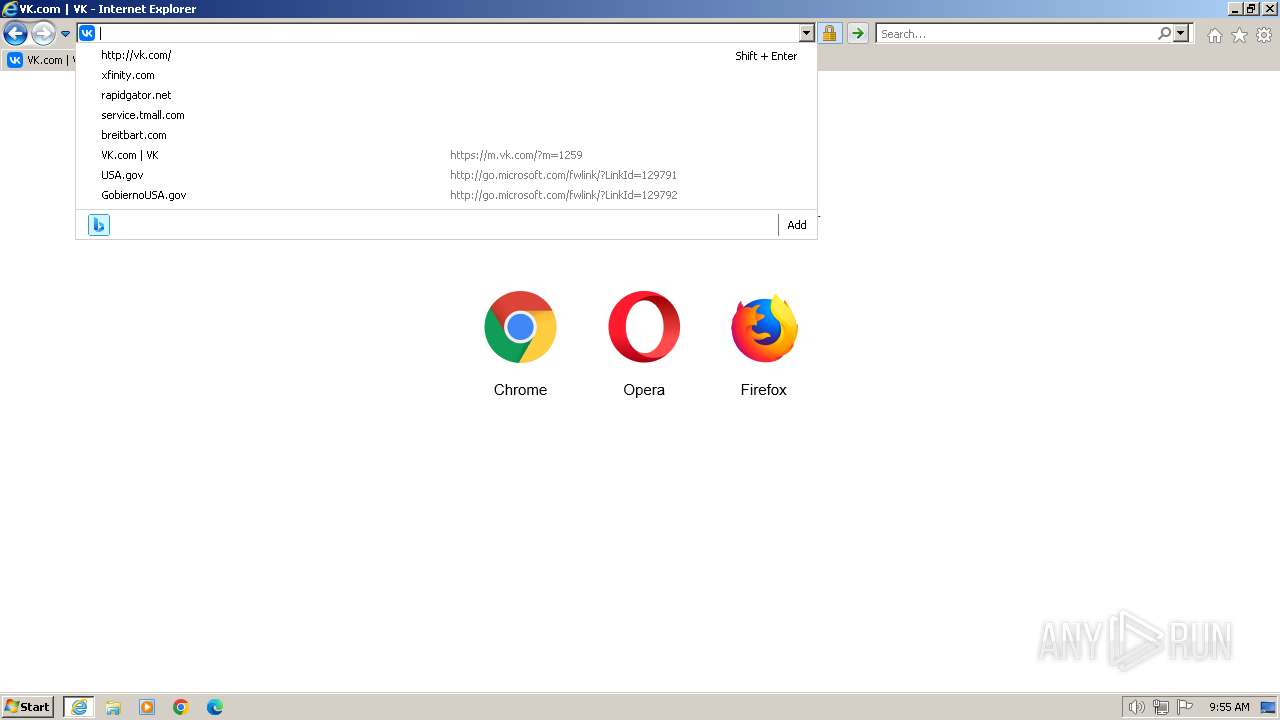
Task: Click the security lock icon
Action: coord(829,33)
